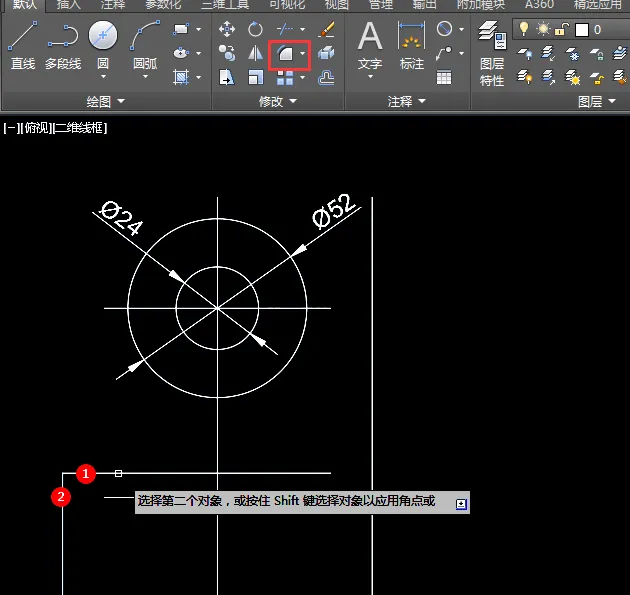This screenshot has width=630, height=595.
Task: Click the Layer Off icon
Action: click(x=524, y=53)
